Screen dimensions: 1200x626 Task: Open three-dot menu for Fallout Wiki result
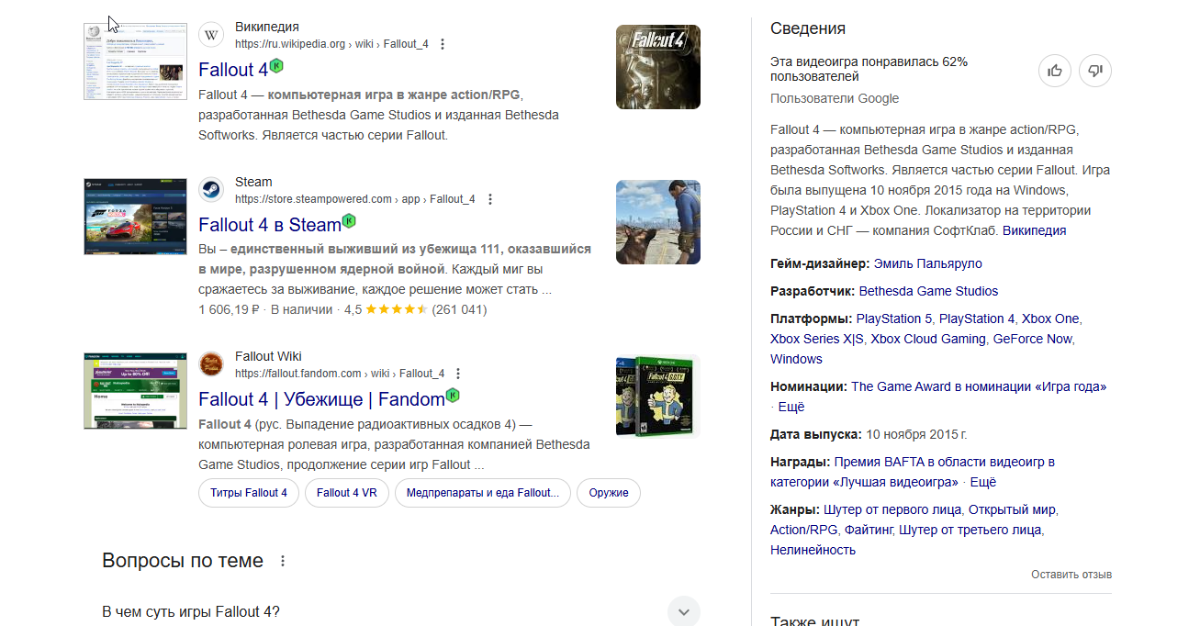(x=459, y=373)
